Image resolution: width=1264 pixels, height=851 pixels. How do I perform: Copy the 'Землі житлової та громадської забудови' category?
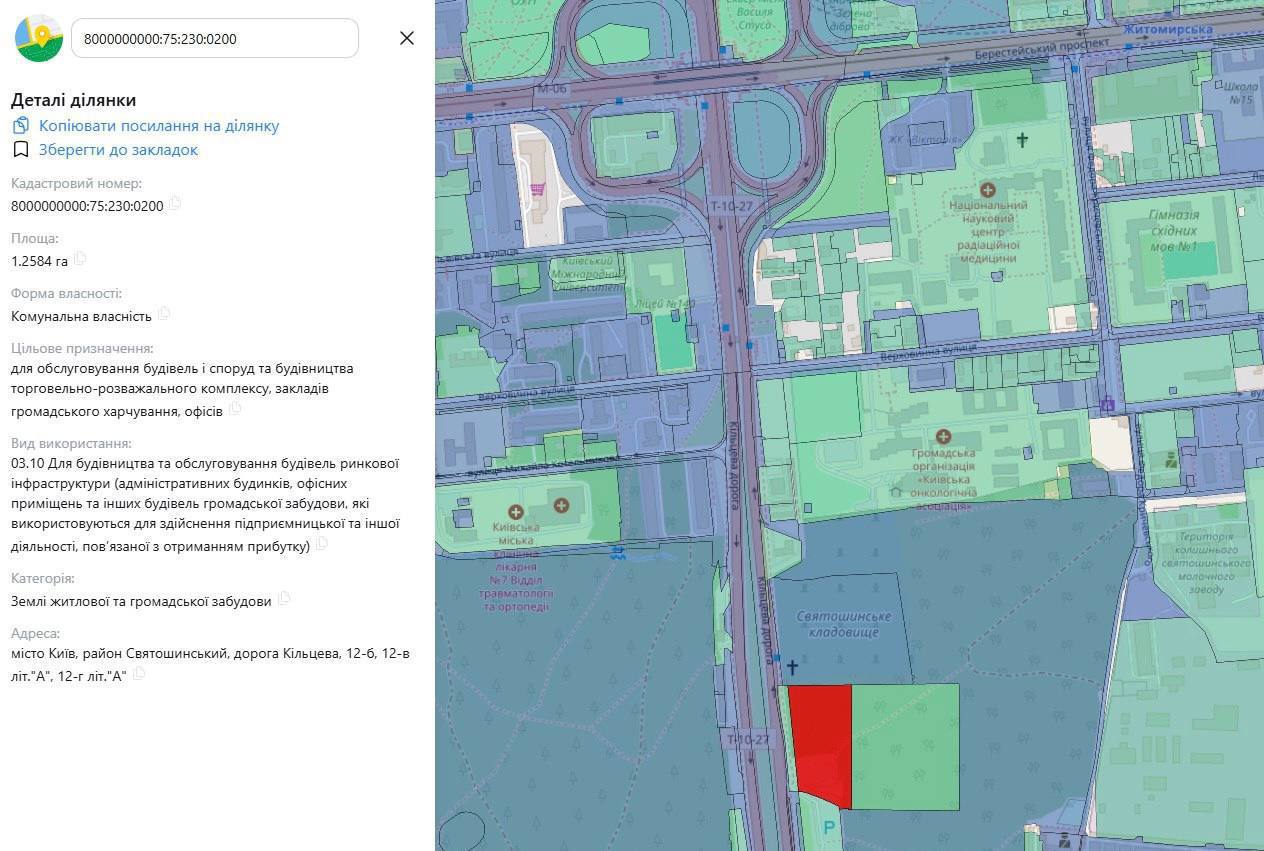point(284,599)
